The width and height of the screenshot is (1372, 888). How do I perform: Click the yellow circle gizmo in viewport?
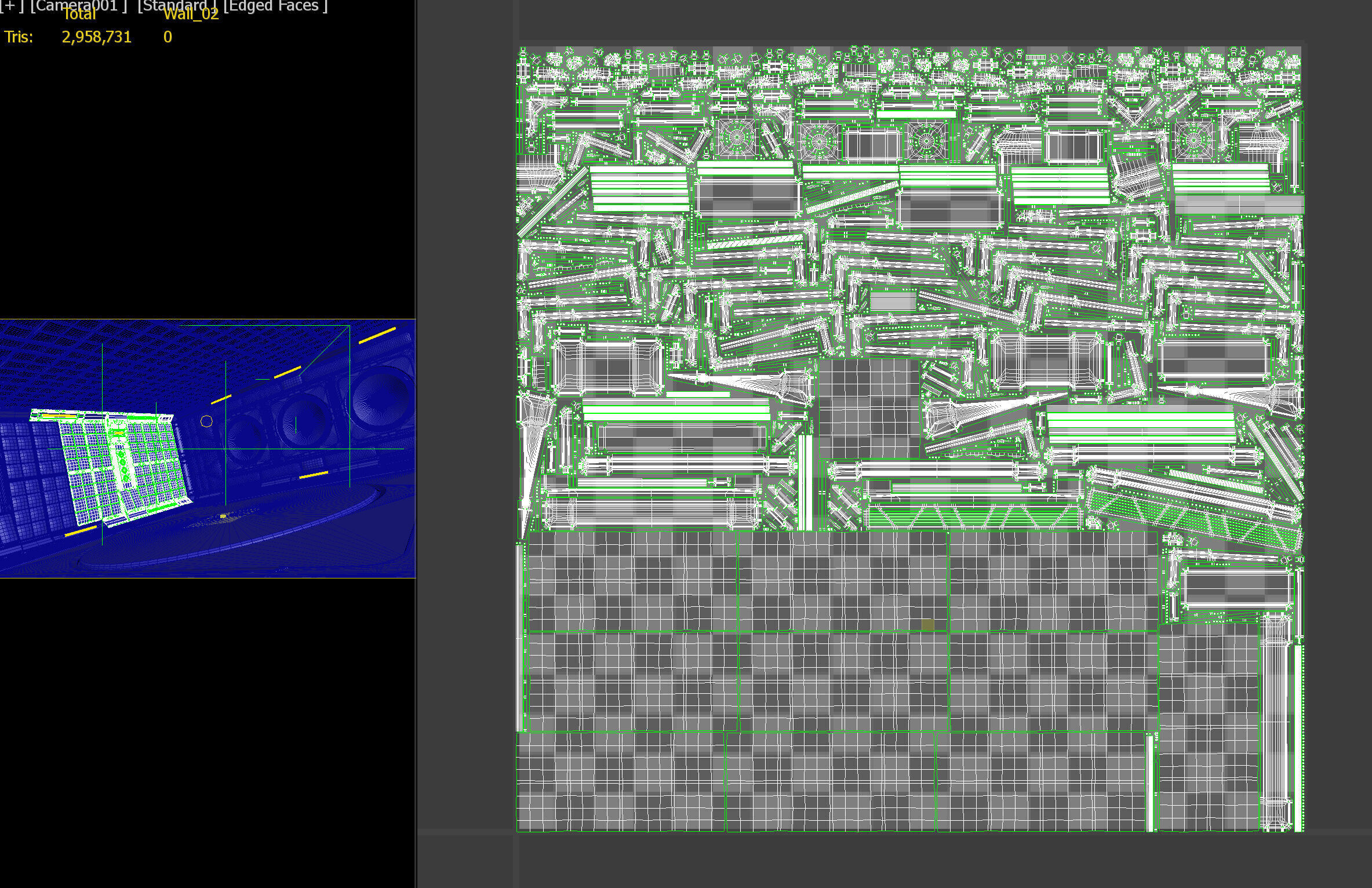pos(206,421)
